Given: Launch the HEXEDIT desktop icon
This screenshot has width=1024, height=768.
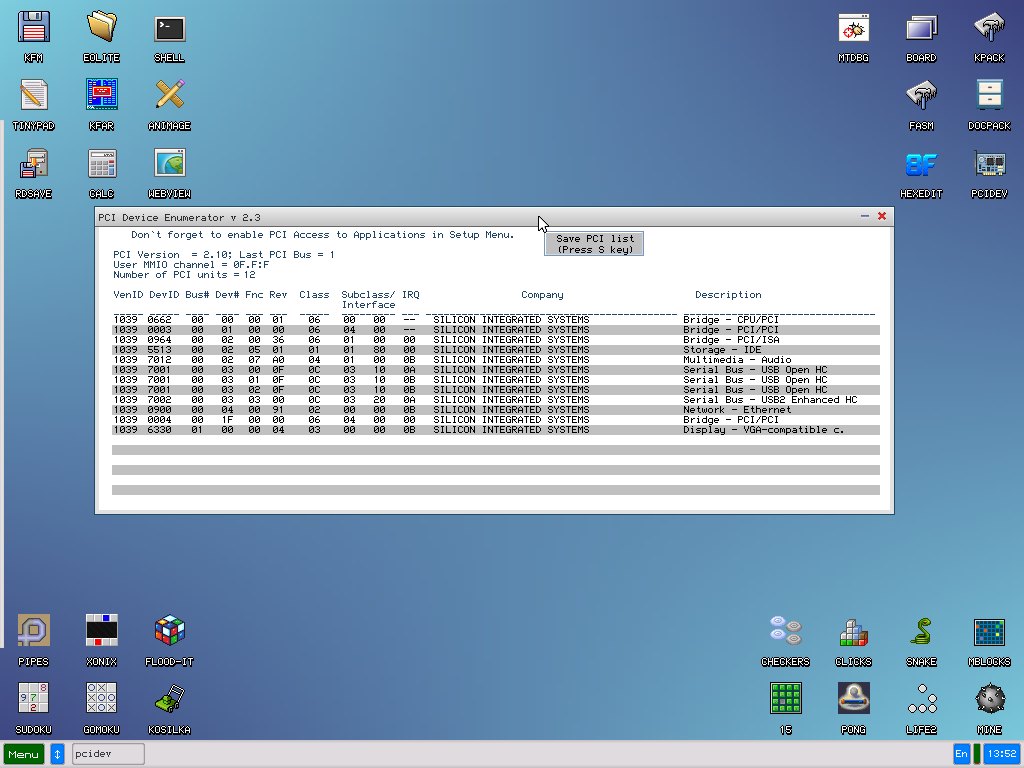Looking at the screenshot, I should (921, 165).
